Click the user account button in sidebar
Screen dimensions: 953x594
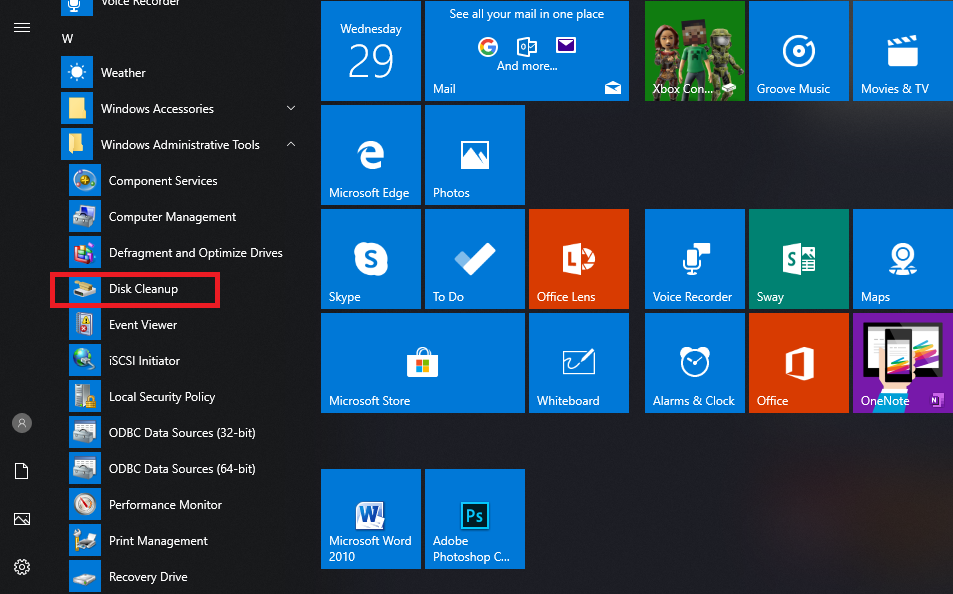pos(22,423)
